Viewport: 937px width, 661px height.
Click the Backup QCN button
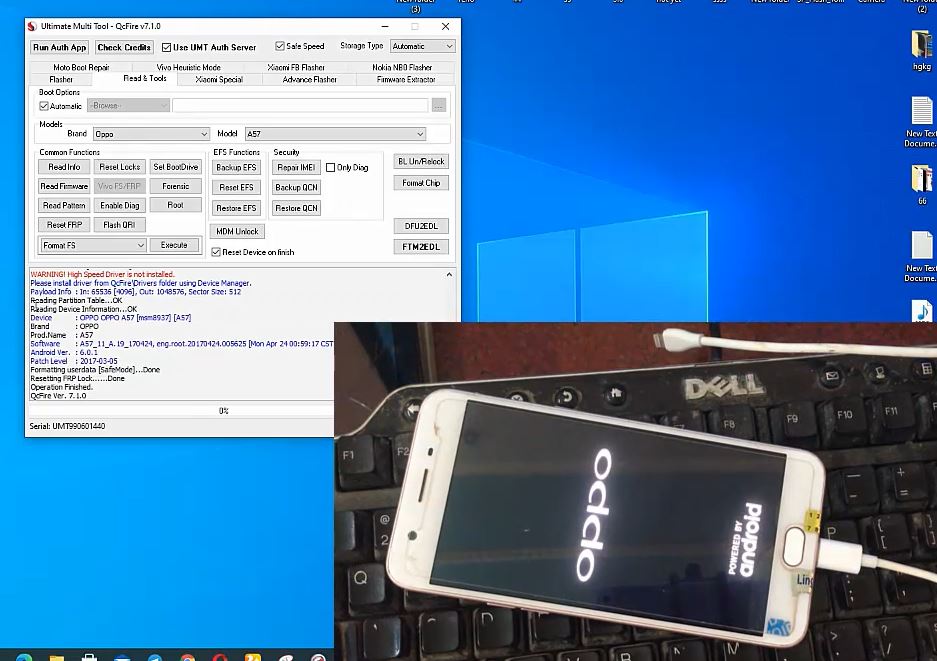(296, 187)
